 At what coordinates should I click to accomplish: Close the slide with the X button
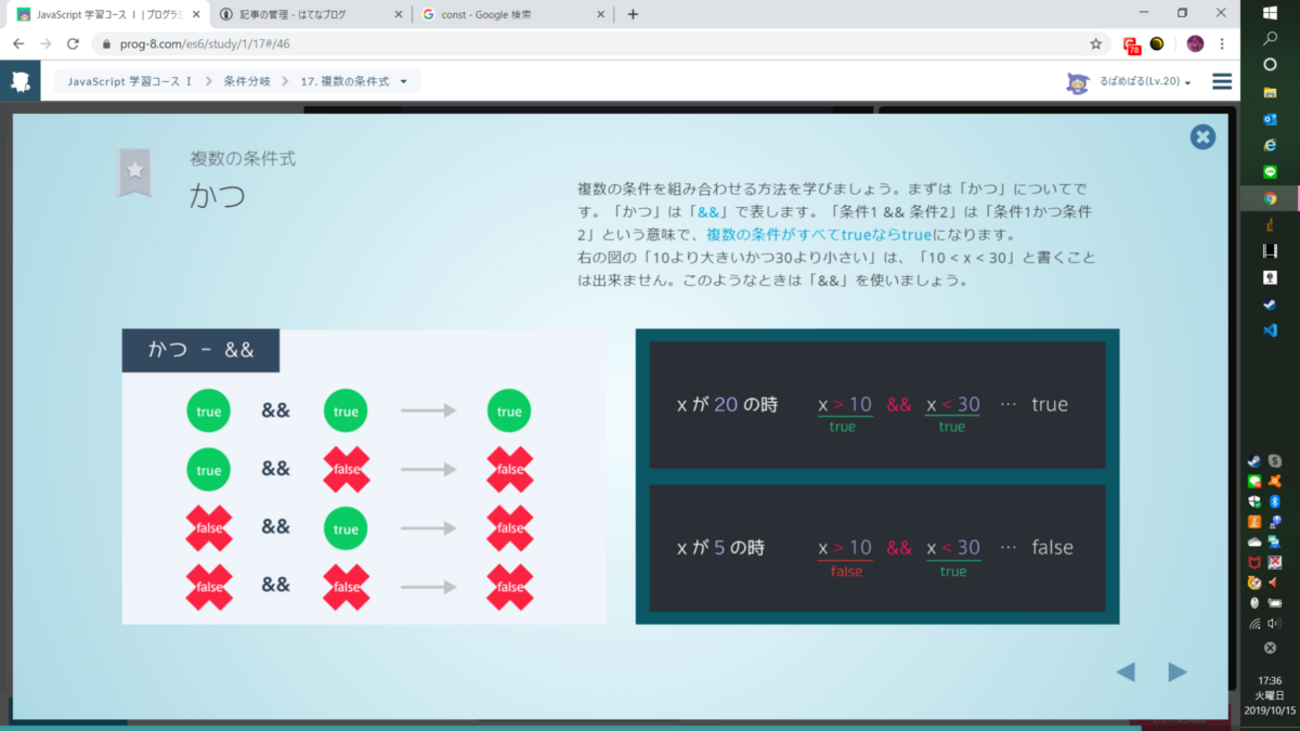click(1202, 137)
